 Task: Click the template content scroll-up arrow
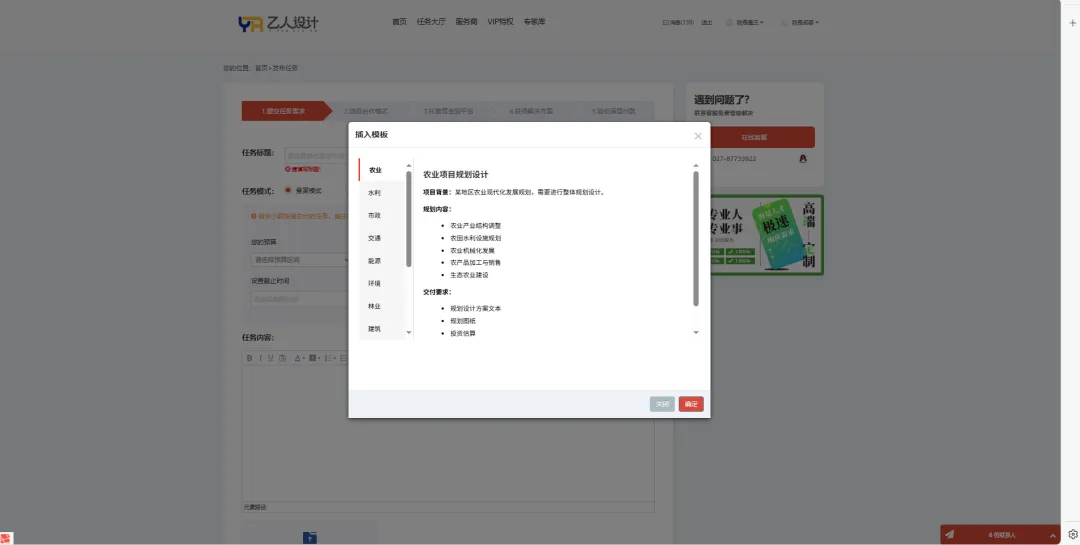coord(696,165)
